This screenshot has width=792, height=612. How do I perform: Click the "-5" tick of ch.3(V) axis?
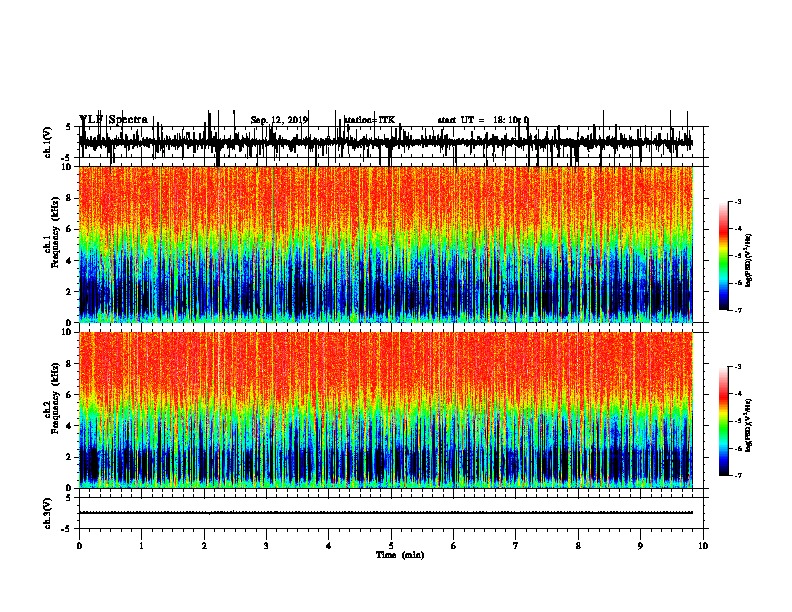(67, 529)
